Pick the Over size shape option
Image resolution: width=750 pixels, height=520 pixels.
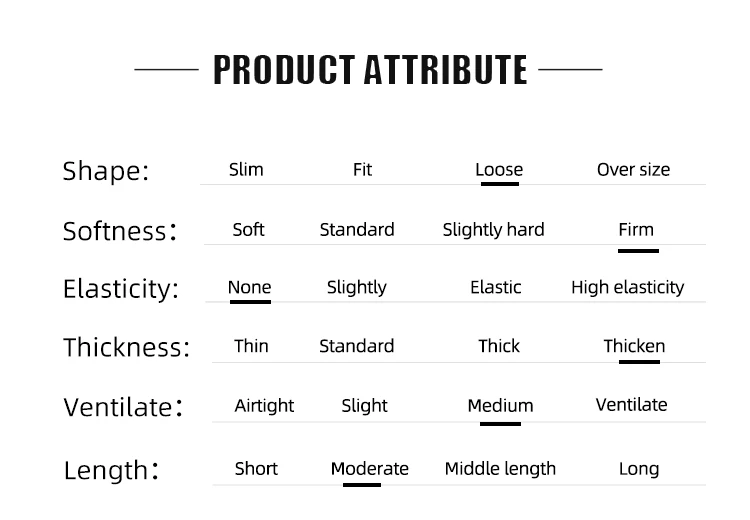pos(633,169)
